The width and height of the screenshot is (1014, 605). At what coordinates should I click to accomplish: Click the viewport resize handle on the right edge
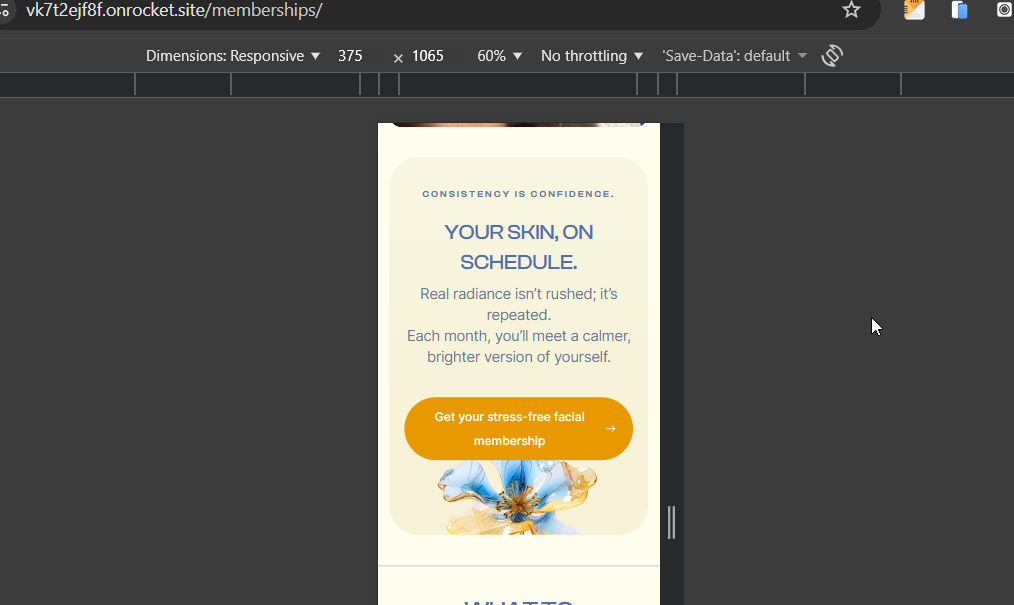[x=671, y=522]
